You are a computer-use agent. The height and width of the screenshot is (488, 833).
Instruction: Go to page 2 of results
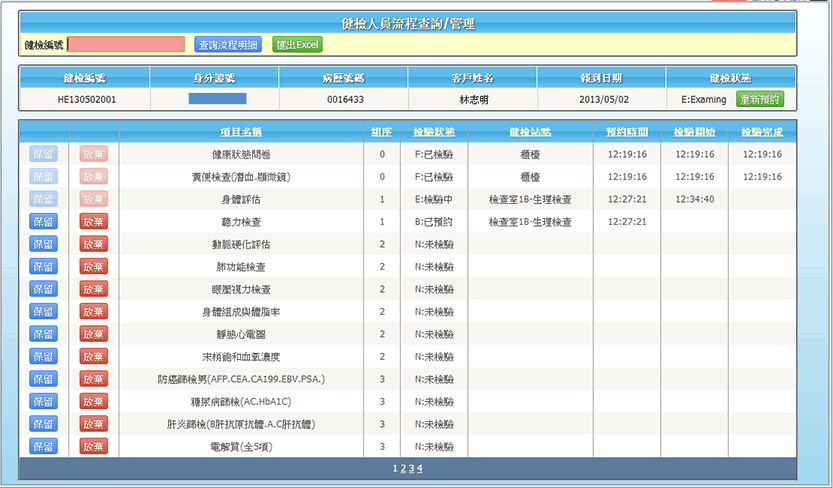[x=403, y=468]
